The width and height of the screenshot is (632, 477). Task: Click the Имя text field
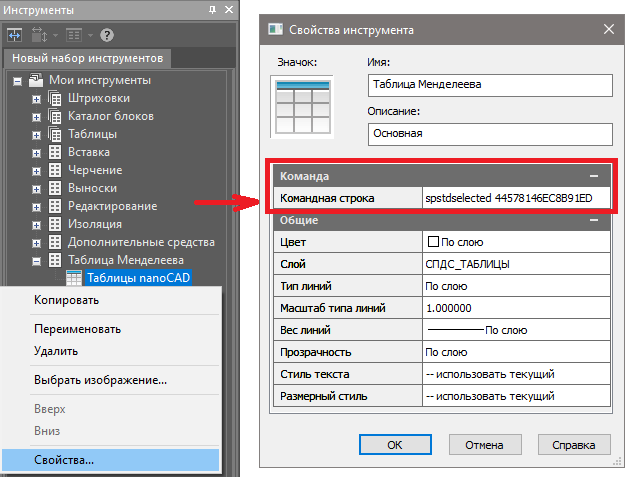tap(488, 85)
